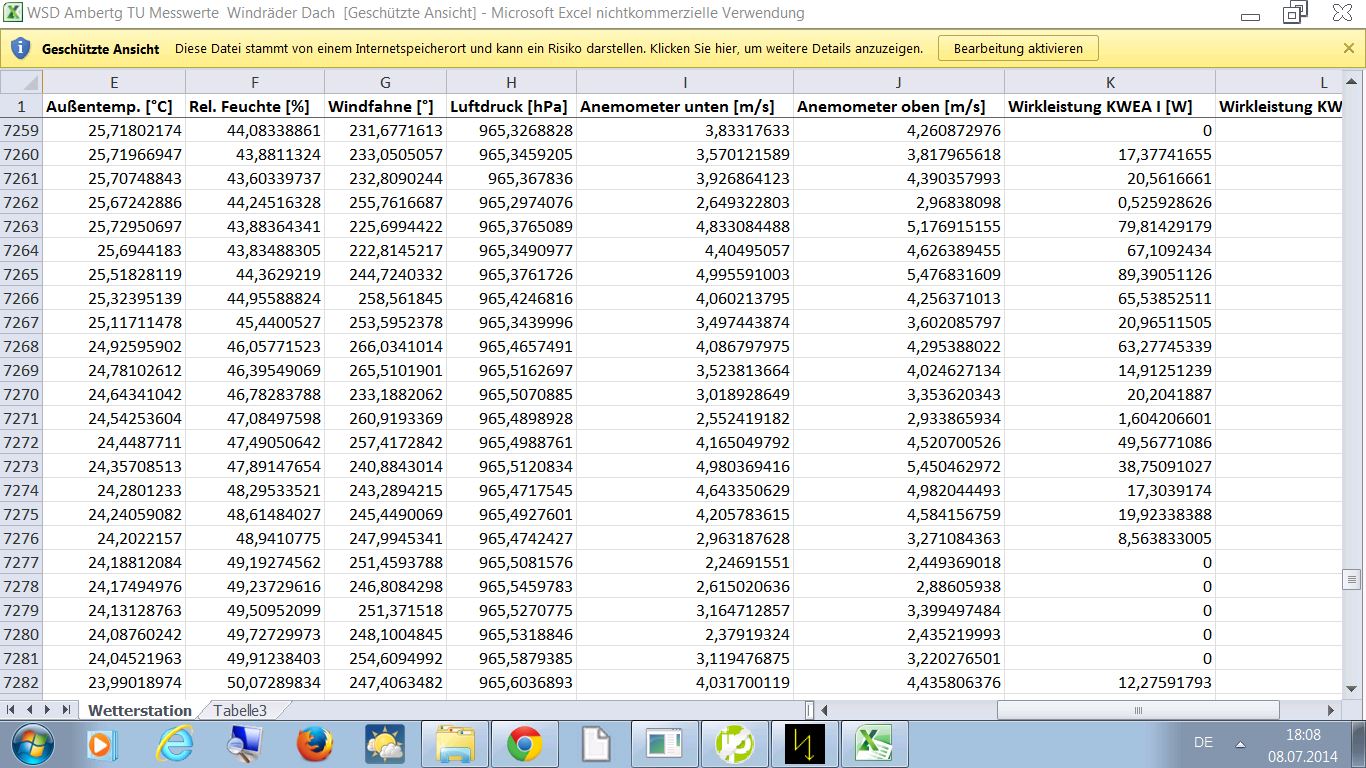Open the DE language selector in taskbar
Image resolution: width=1366 pixels, height=768 pixels.
1203,743
